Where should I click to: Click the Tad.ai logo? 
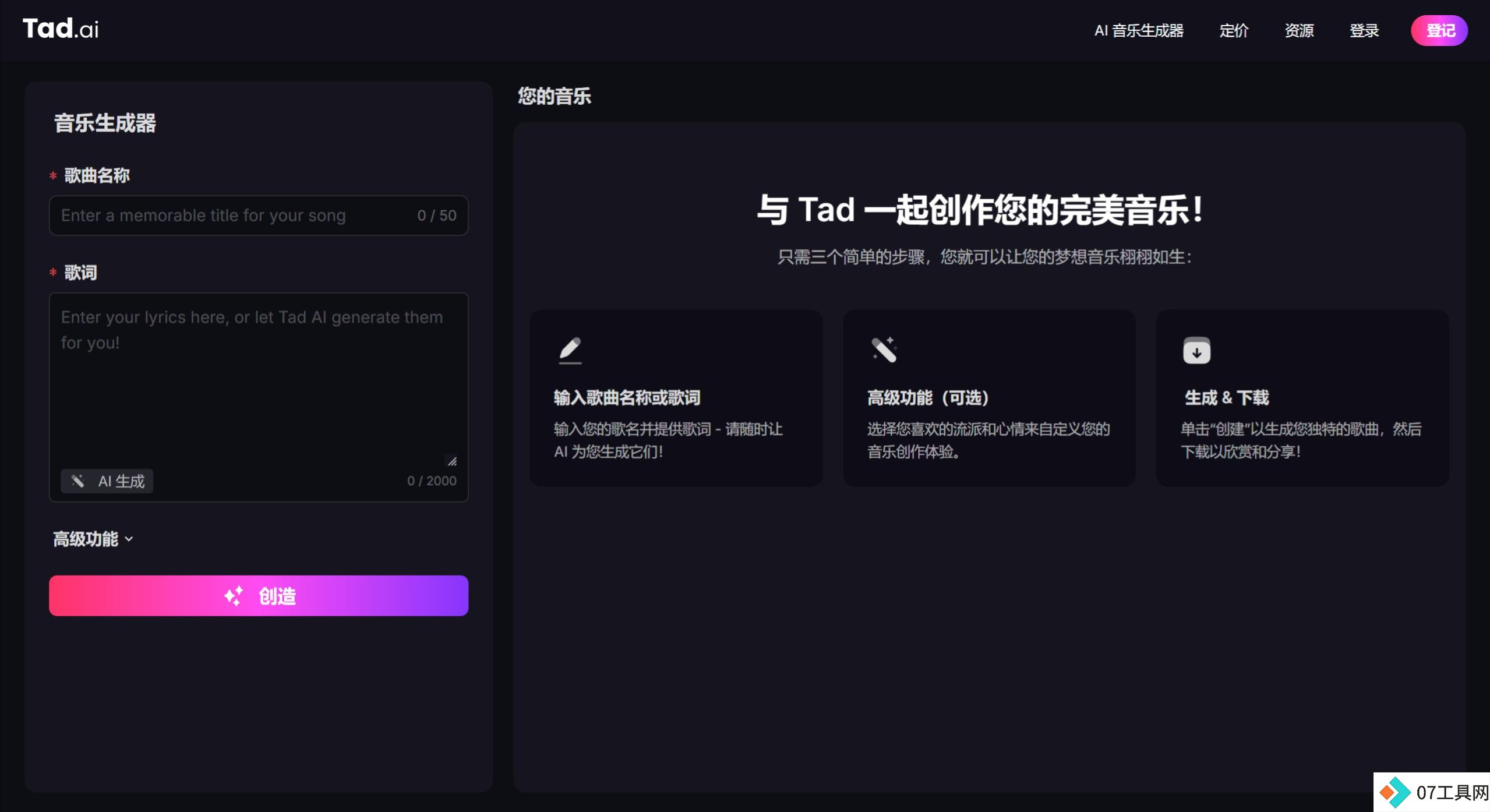[61, 29]
